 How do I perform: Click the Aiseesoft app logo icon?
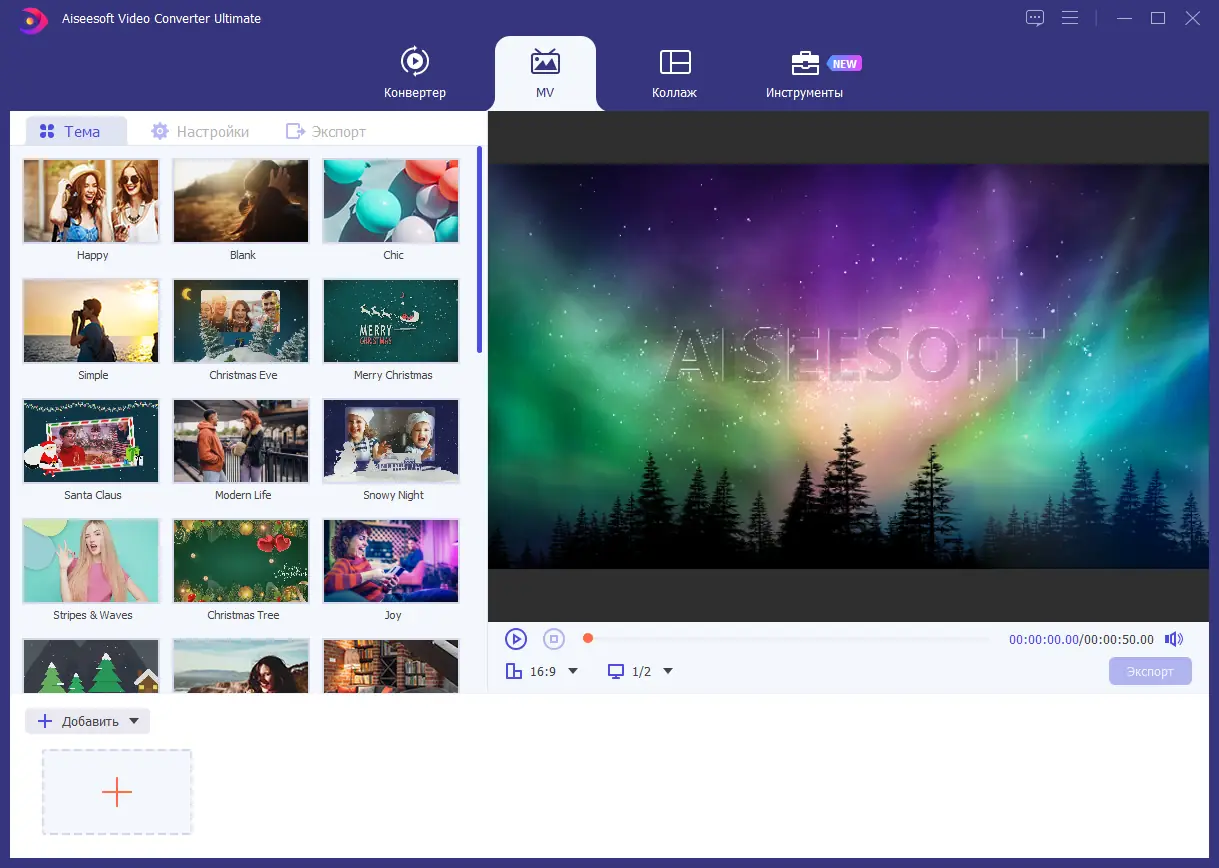pyautogui.click(x=34, y=19)
